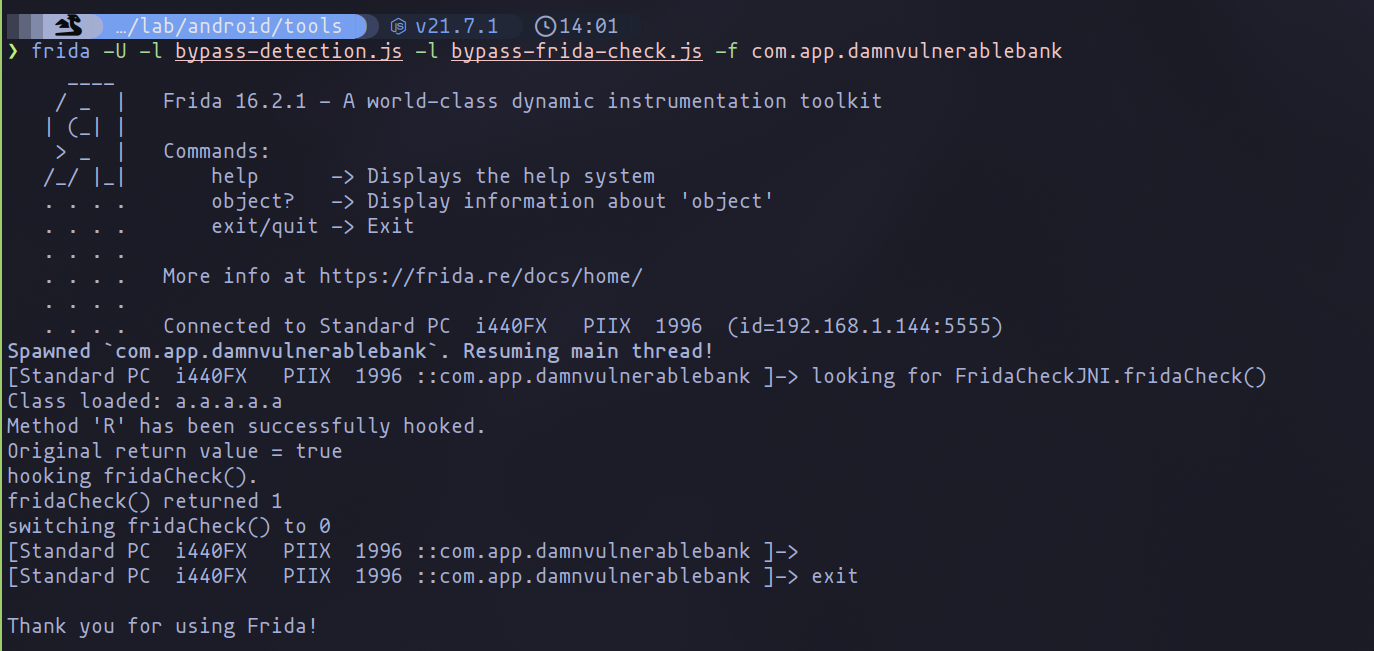Open the bypass-detection.js file link
This screenshot has height=651, width=1374.
pos(288,51)
